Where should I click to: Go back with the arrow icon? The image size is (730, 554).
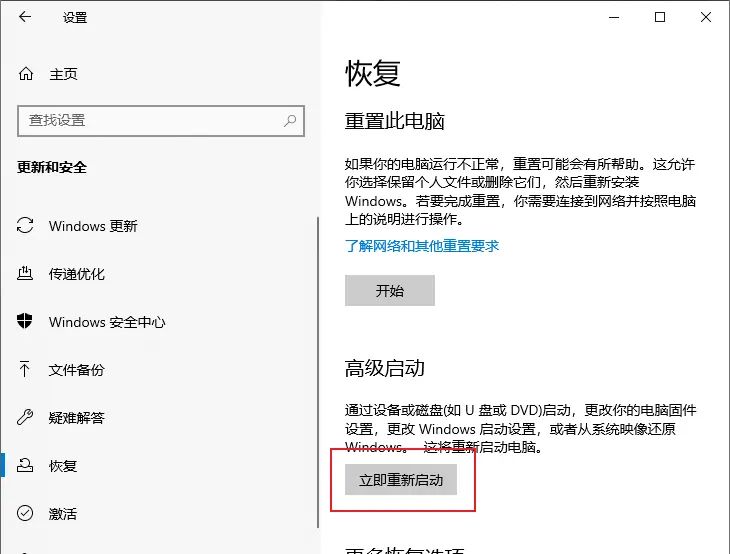[x=25, y=17]
